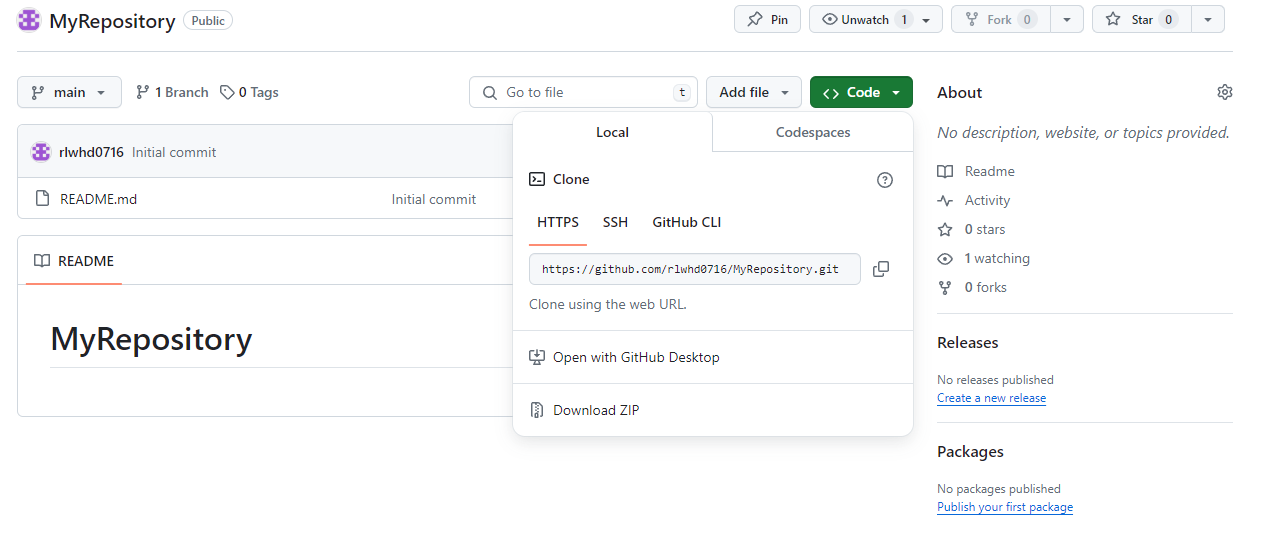This screenshot has height=540, width=1282.
Task: Click the GitHub Desktop download icon
Action: coord(537,357)
